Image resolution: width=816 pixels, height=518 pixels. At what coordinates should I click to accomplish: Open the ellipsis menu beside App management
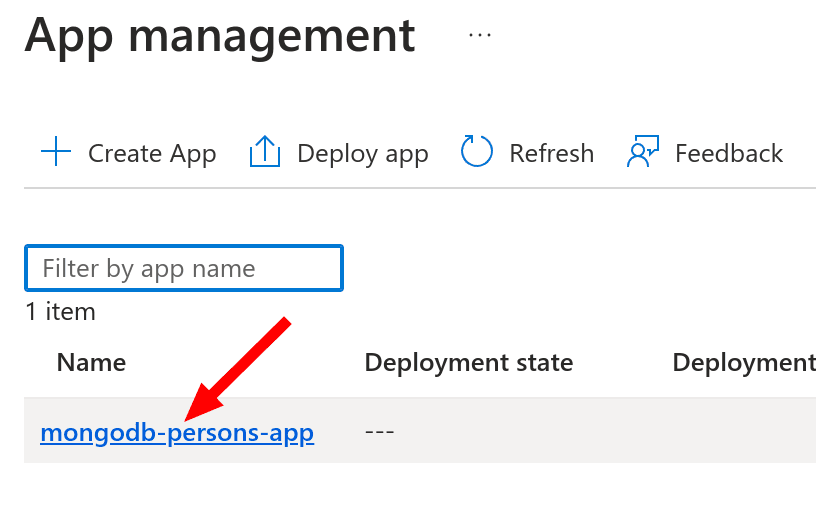pyautogui.click(x=480, y=35)
